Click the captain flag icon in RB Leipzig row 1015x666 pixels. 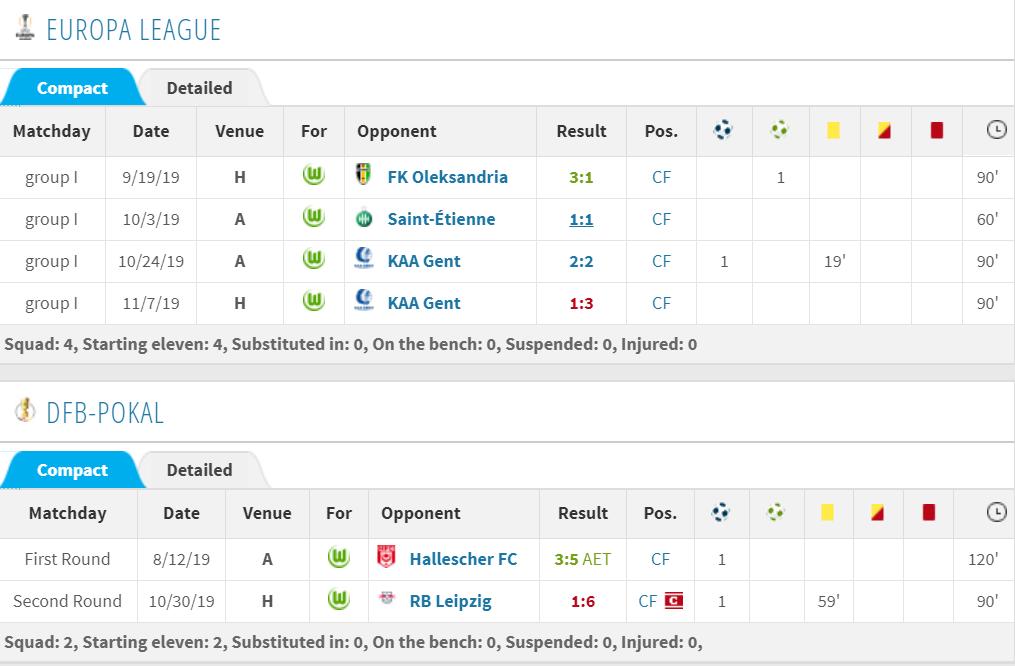point(674,601)
